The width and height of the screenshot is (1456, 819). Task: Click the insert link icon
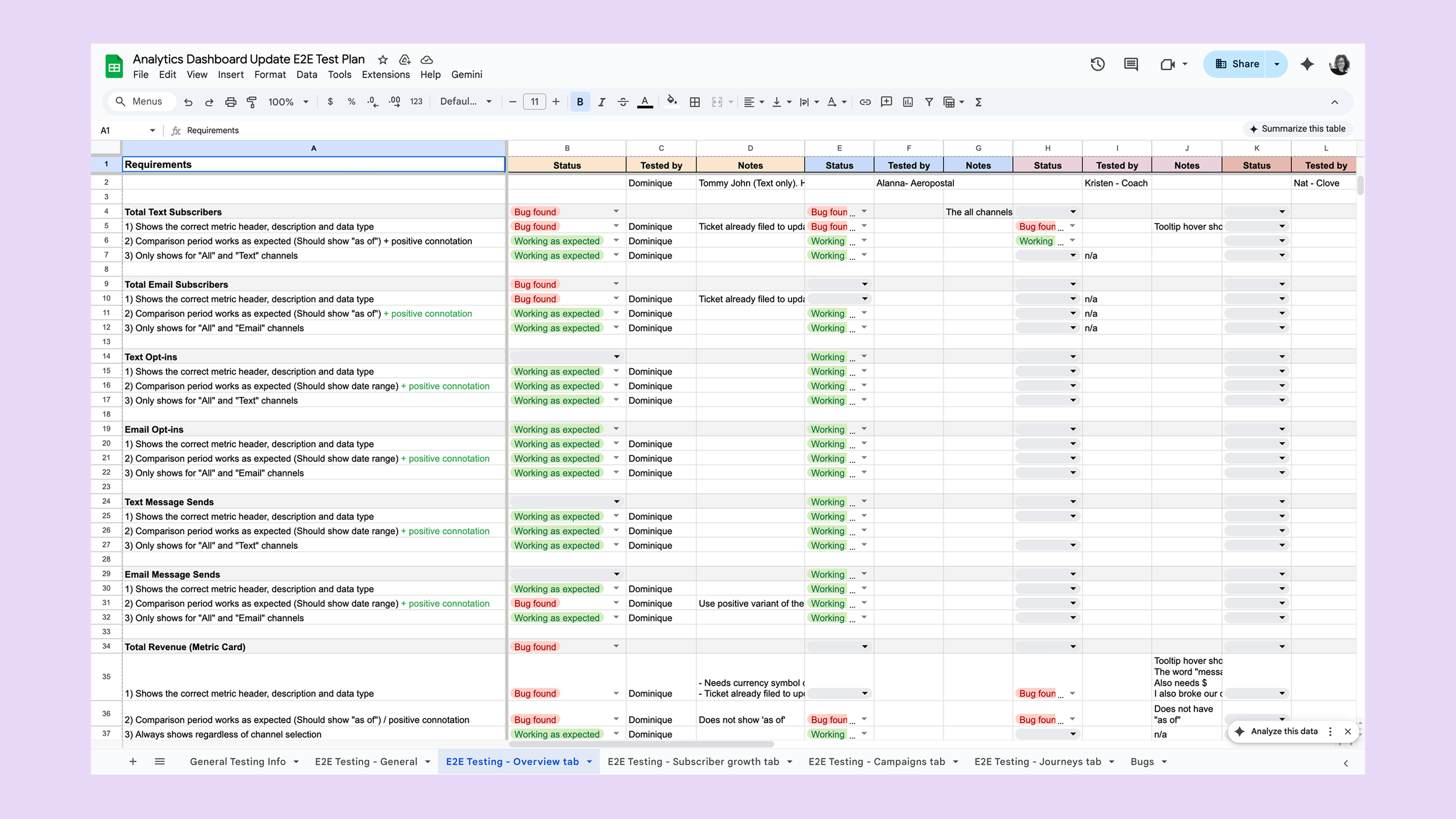point(865,102)
